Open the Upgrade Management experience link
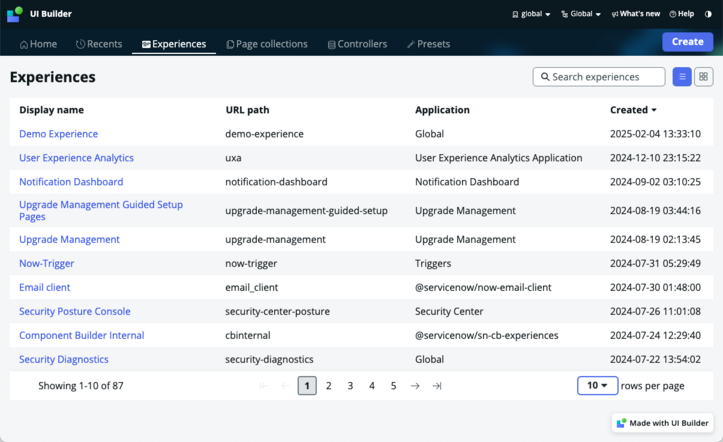The image size is (723, 442). [x=69, y=239]
